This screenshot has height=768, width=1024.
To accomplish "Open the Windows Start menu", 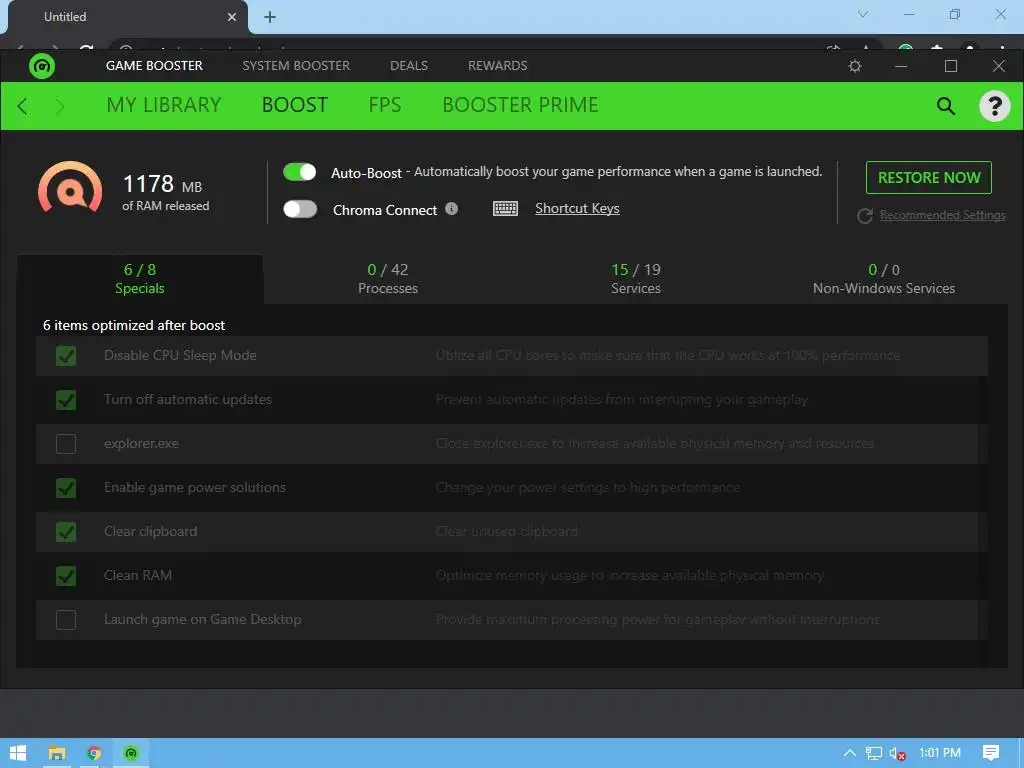I will tap(18, 753).
